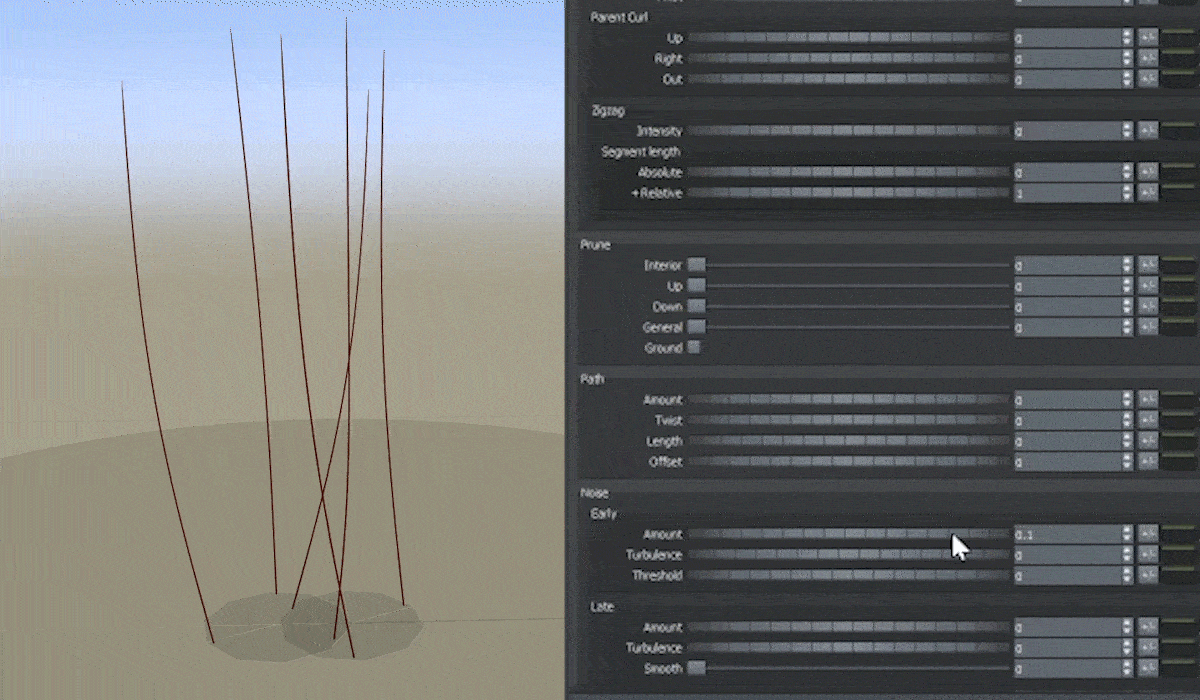Viewport: 1200px width, 700px height.
Task: Click the Prune Interior slider handle
Action: 697,265
